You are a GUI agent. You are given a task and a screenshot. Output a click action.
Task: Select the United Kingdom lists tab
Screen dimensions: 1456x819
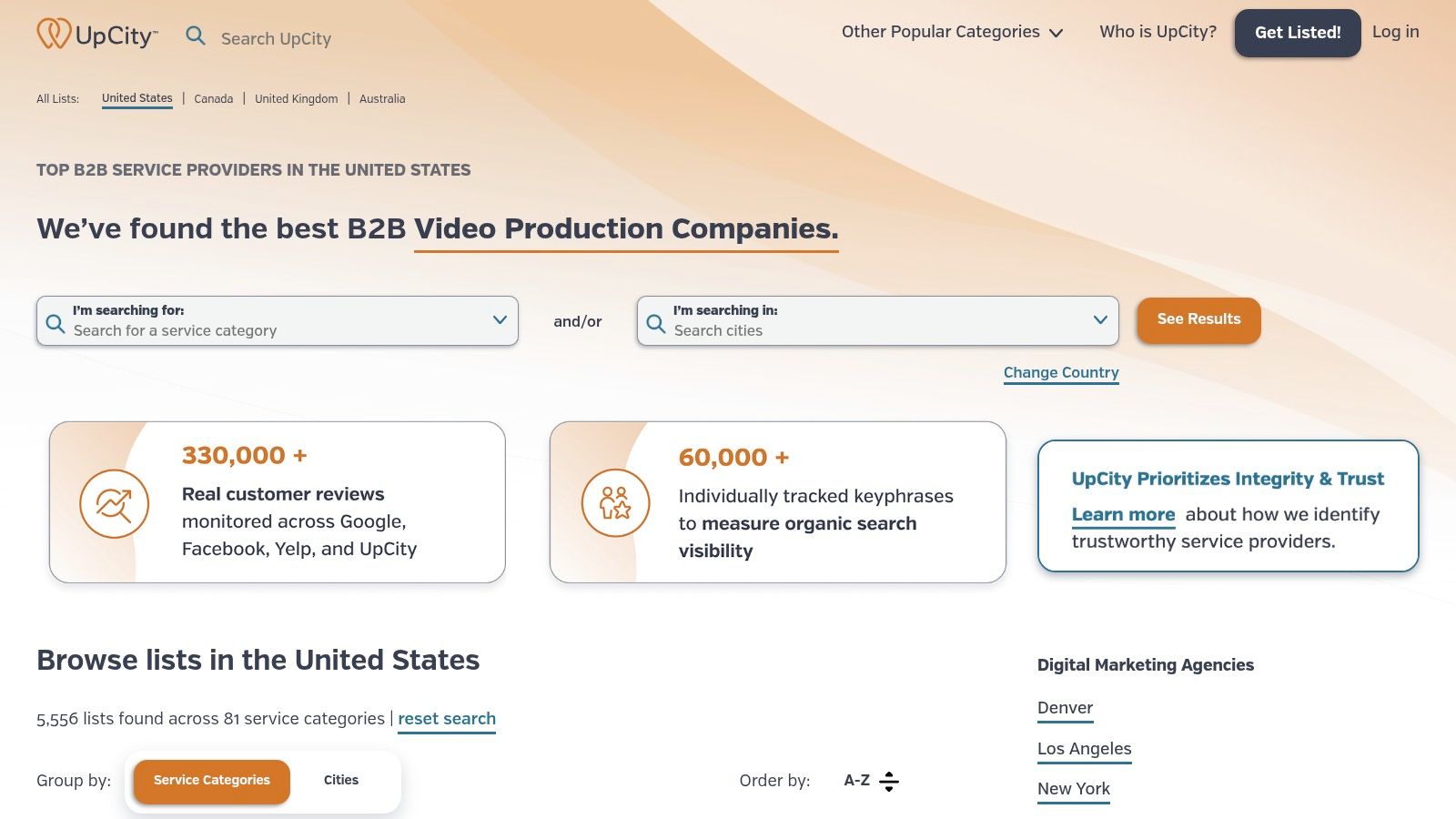pyautogui.click(x=296, y=99)
